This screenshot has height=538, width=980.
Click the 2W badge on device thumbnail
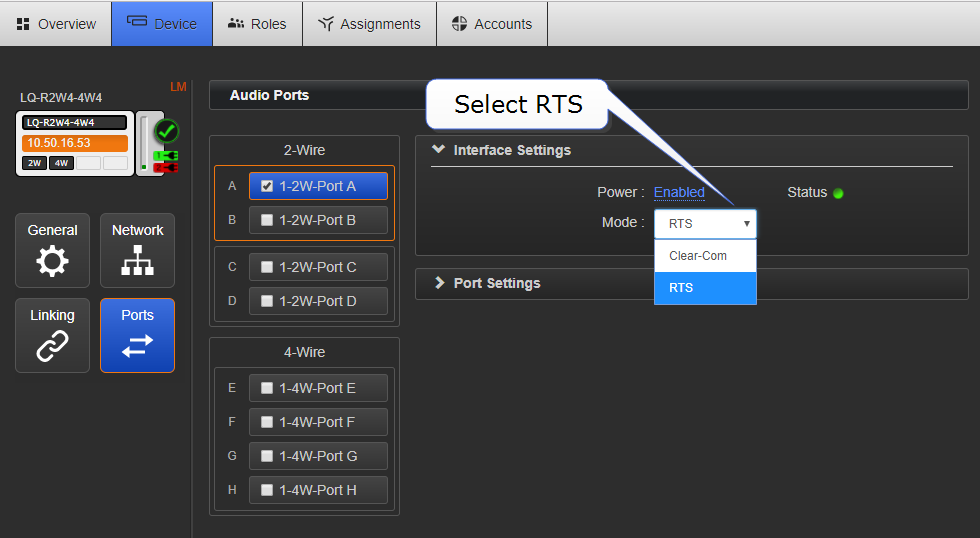[34, 163]
